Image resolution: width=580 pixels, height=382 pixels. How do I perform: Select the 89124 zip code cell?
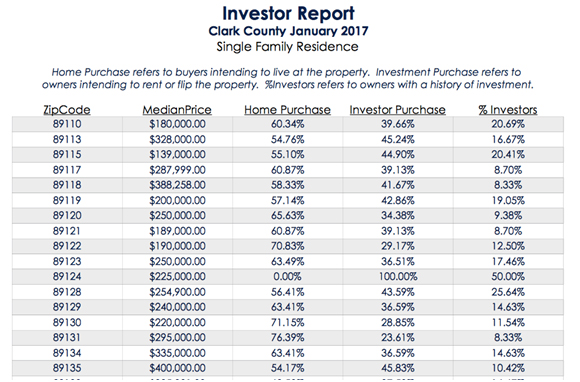(x=67, y=277)
